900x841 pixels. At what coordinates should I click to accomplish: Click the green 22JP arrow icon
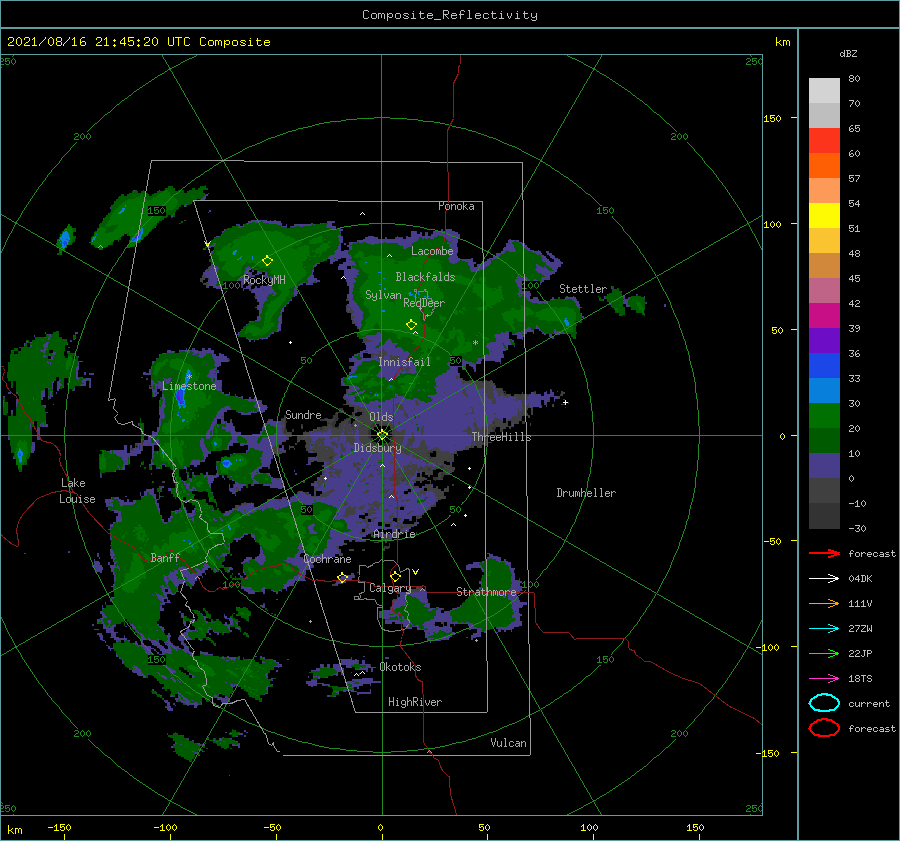(x=824, y=653)
